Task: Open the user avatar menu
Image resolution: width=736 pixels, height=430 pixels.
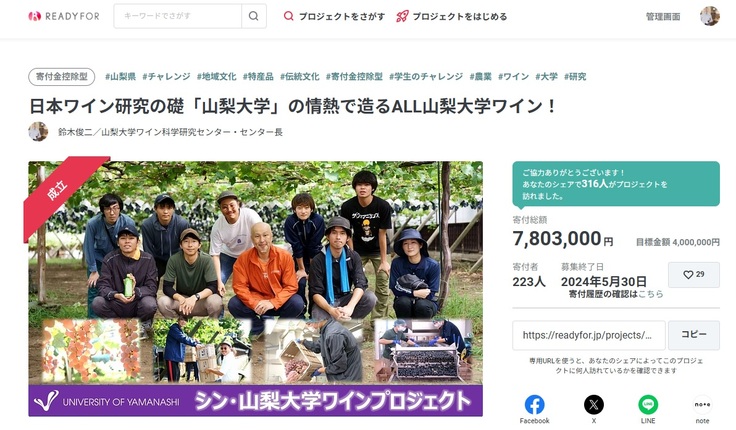Action: pyautogui.click(x=710, y=16)
